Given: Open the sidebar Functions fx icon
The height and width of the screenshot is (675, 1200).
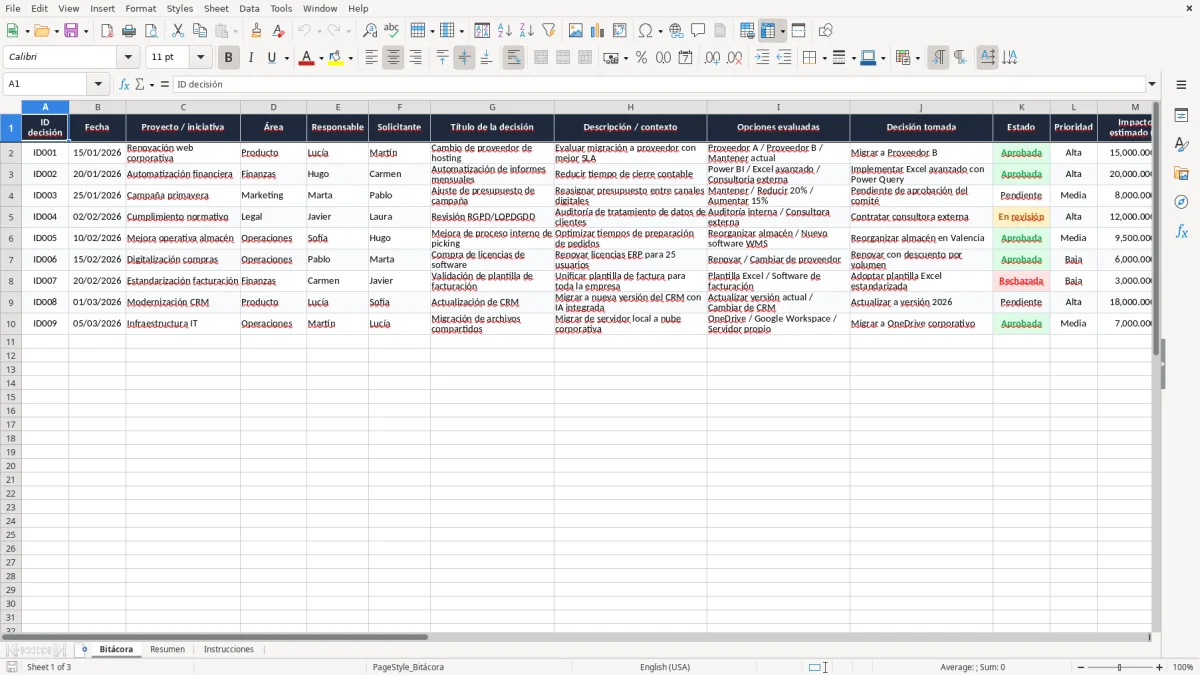Looking at the screenshot, I should pyautogui.click(x=1181, y=231).
